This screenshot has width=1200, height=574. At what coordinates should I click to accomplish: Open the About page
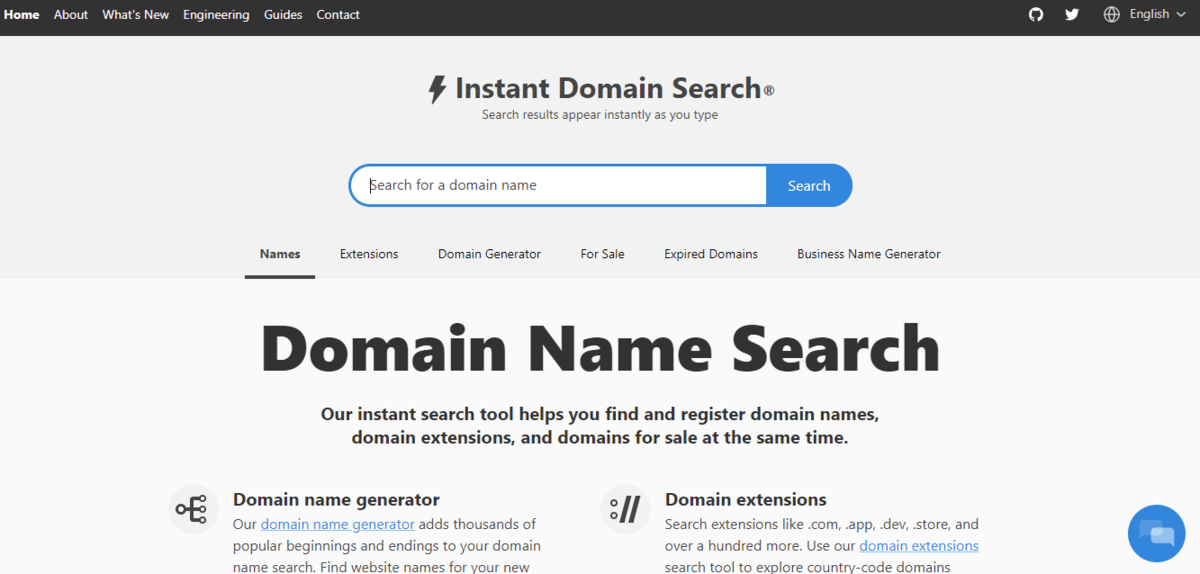click(71, 15)
